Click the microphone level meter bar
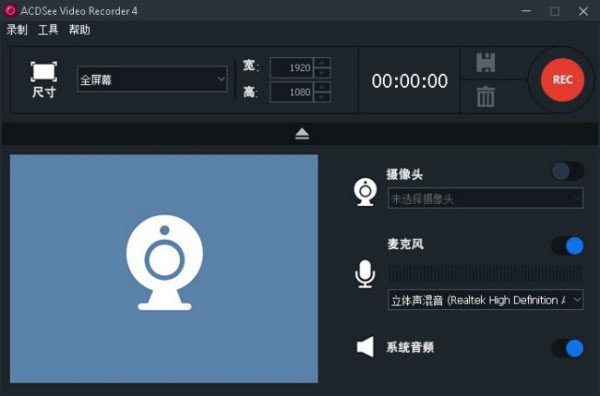The width and height of the screenshot is (600, 396). [x=485, y=274]
